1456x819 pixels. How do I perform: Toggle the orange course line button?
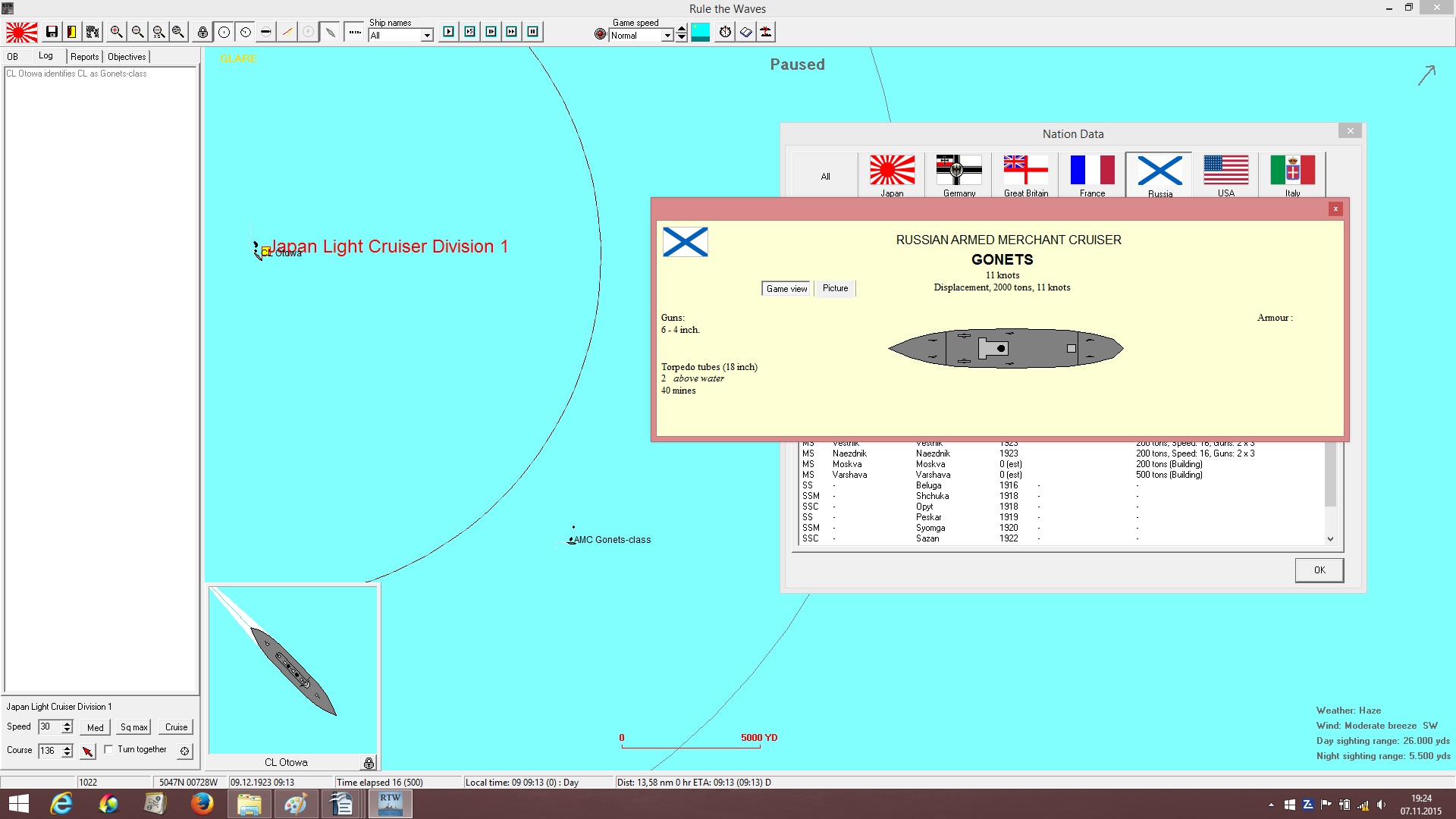(287, 32)
